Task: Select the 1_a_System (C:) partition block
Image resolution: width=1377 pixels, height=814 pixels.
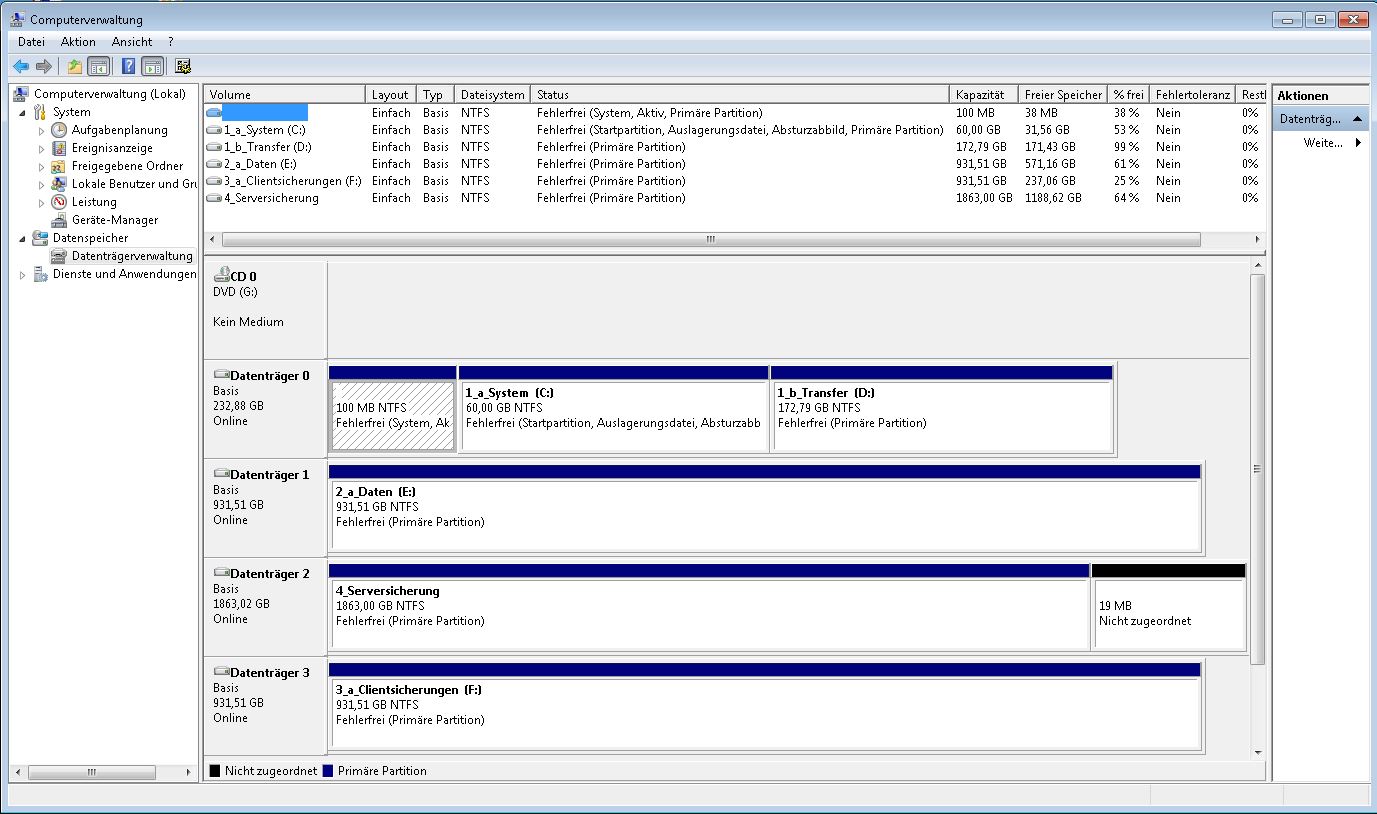Action: (x=613, y=409)
